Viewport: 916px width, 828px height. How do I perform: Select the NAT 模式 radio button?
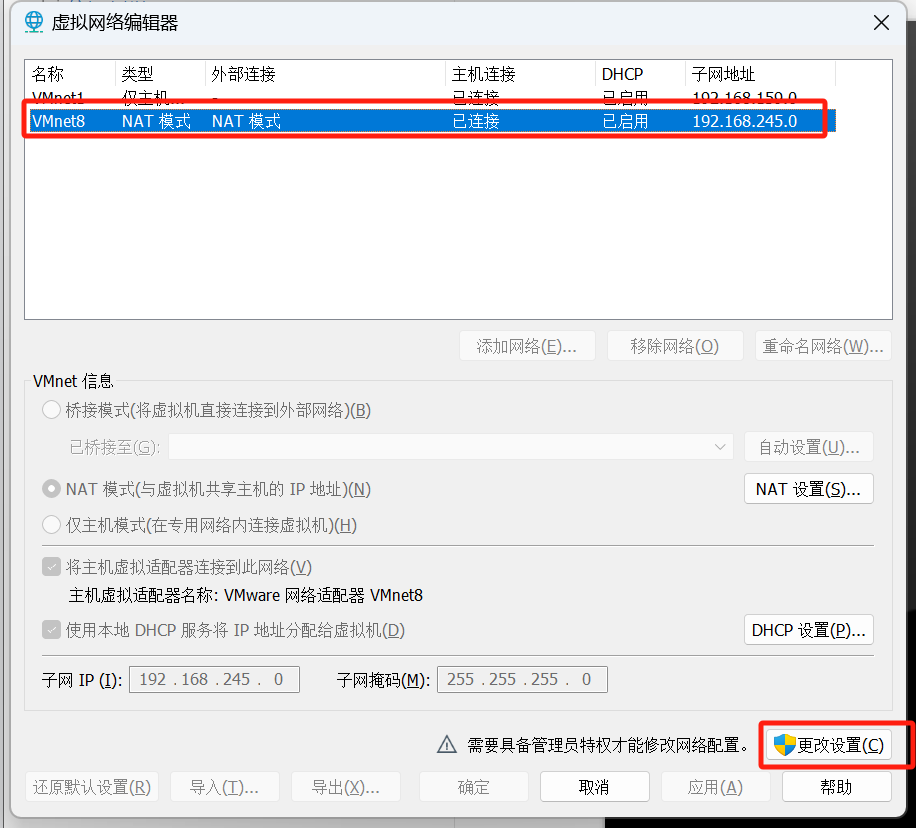coord(51,489)
